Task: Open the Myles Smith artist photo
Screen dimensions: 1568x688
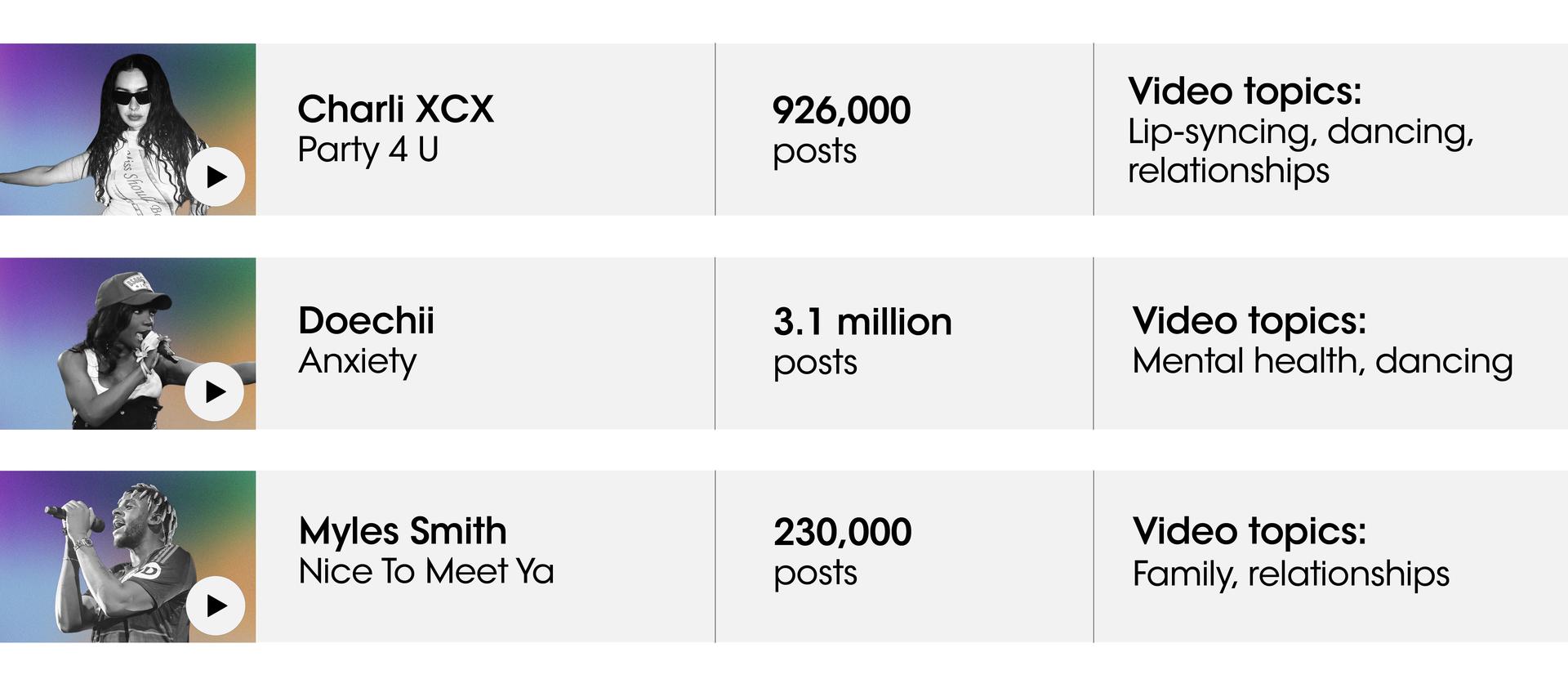Action: click(x=127, y=556)
